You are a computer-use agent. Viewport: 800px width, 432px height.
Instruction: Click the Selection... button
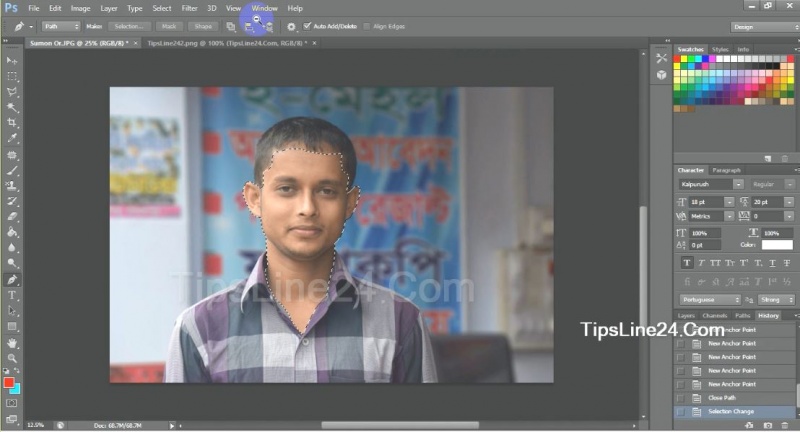pos(130,26)
